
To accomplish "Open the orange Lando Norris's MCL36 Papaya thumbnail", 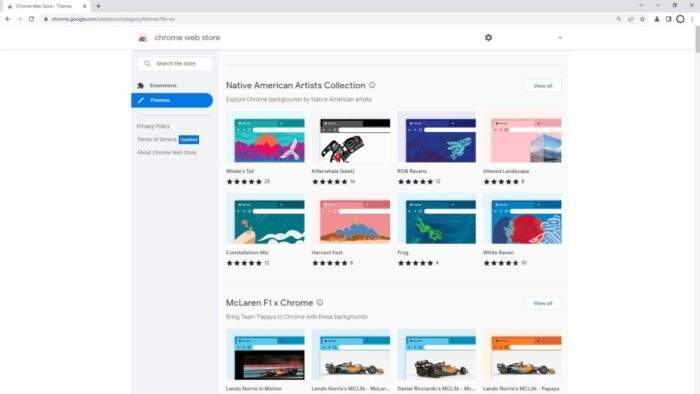I will (522, 356).
